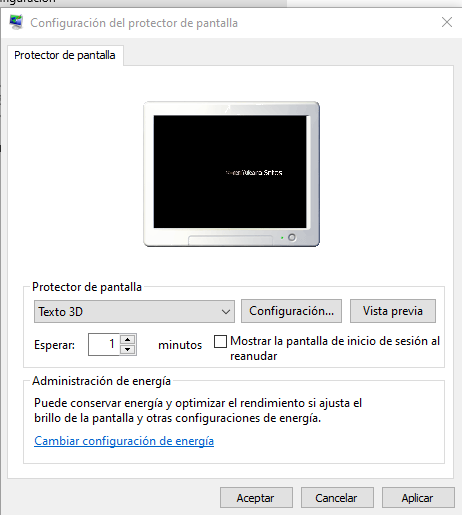Image resolution: width=462 pixels, height=515 pixels.
Task: Click the Cancelar button
Action: (337, 498)
